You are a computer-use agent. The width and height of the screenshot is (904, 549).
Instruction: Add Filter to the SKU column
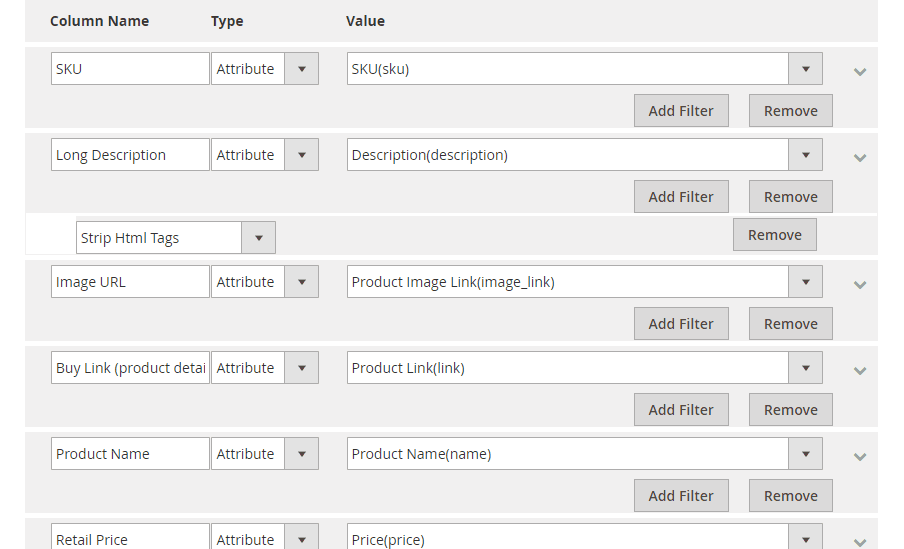(x=681, y=111)
